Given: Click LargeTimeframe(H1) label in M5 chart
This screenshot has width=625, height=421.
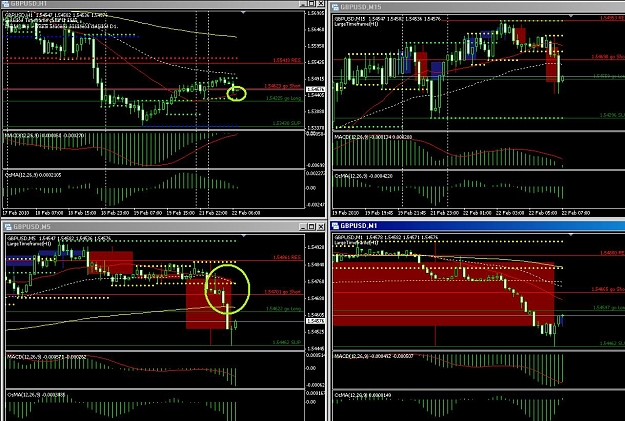Looking at the screenshot, I should (29, 244).
